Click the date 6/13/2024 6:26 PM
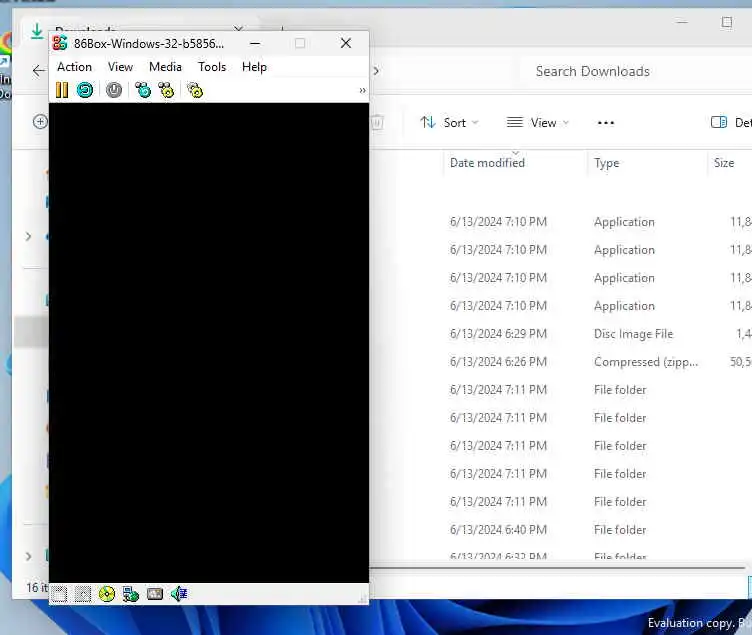Image resolution: width=752 pixels, height=635 pixels. click(x=498, y=362)
